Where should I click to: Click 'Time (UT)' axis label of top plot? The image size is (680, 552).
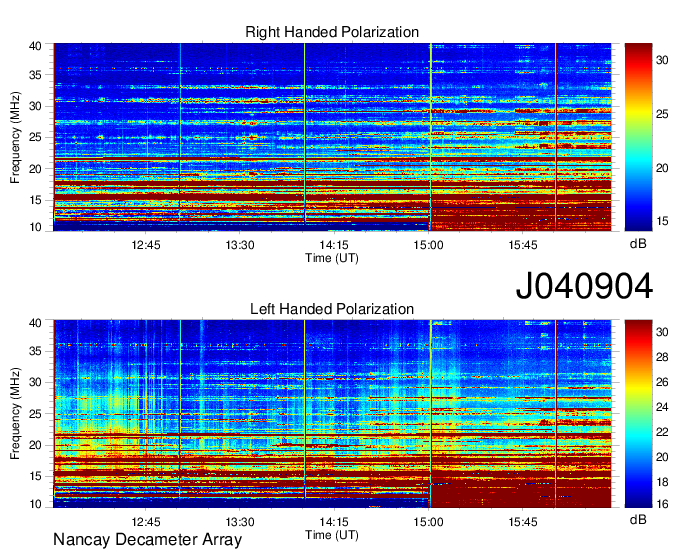(332, 258)
